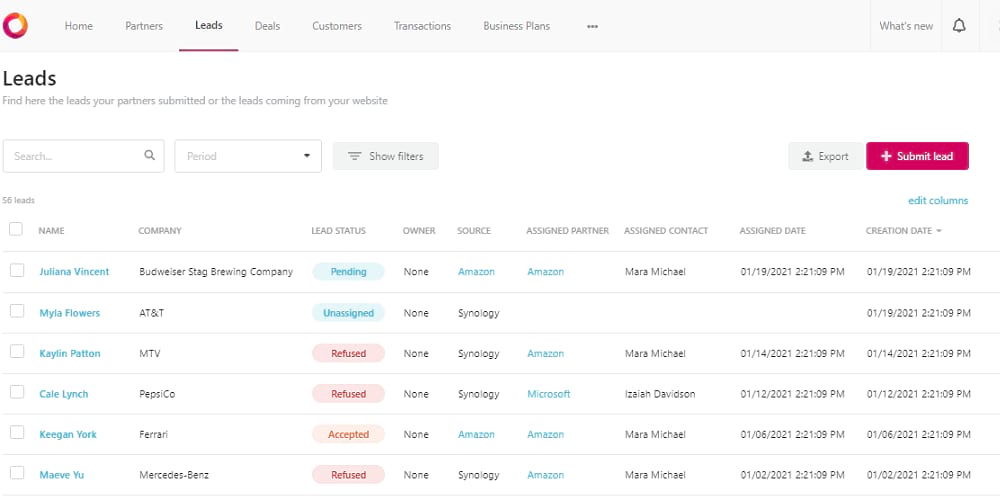Check the Juliana Vincent row checkbox

pyautogui.click(x=17, y=270)
